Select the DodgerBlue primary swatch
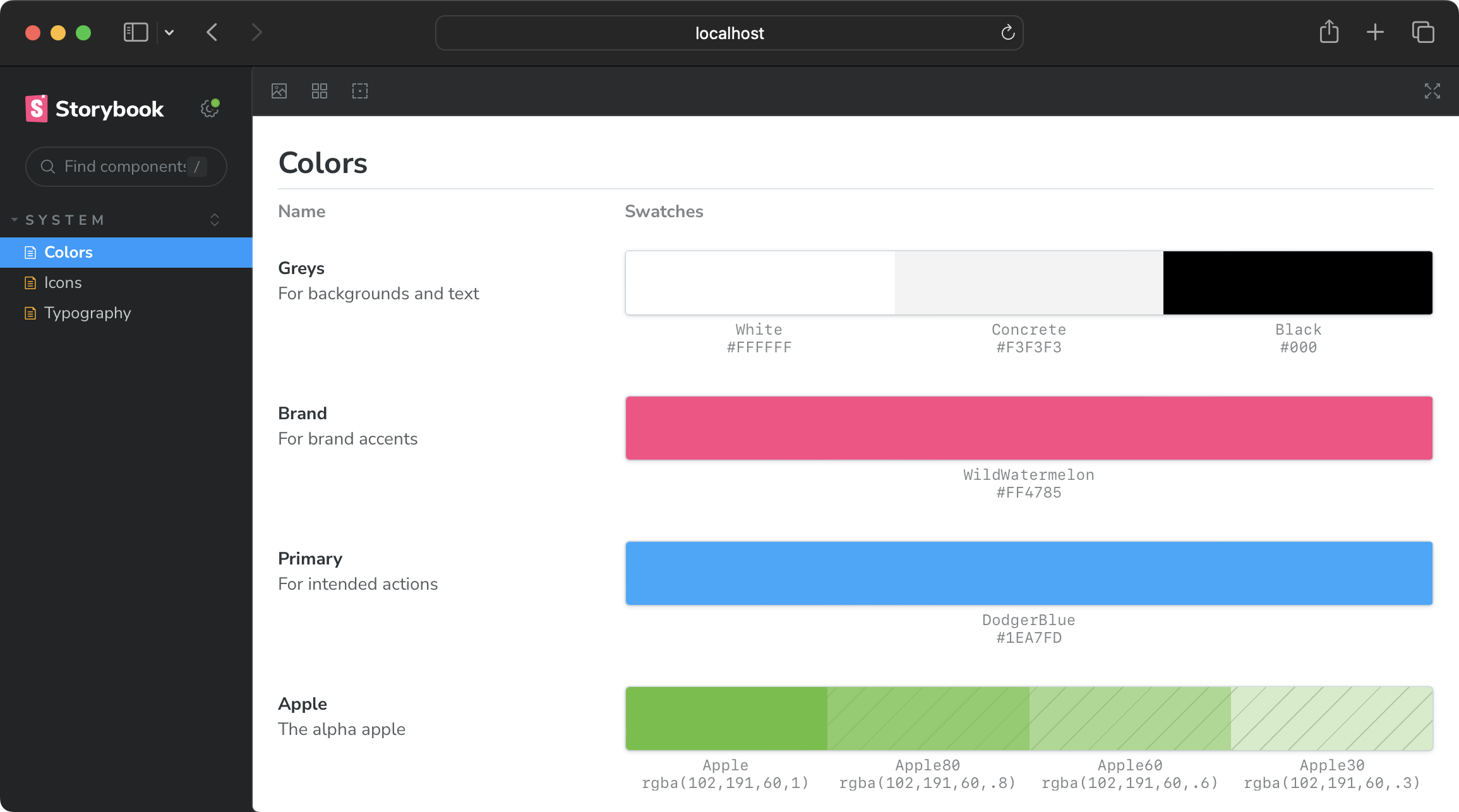 [x=1028, y=573]
